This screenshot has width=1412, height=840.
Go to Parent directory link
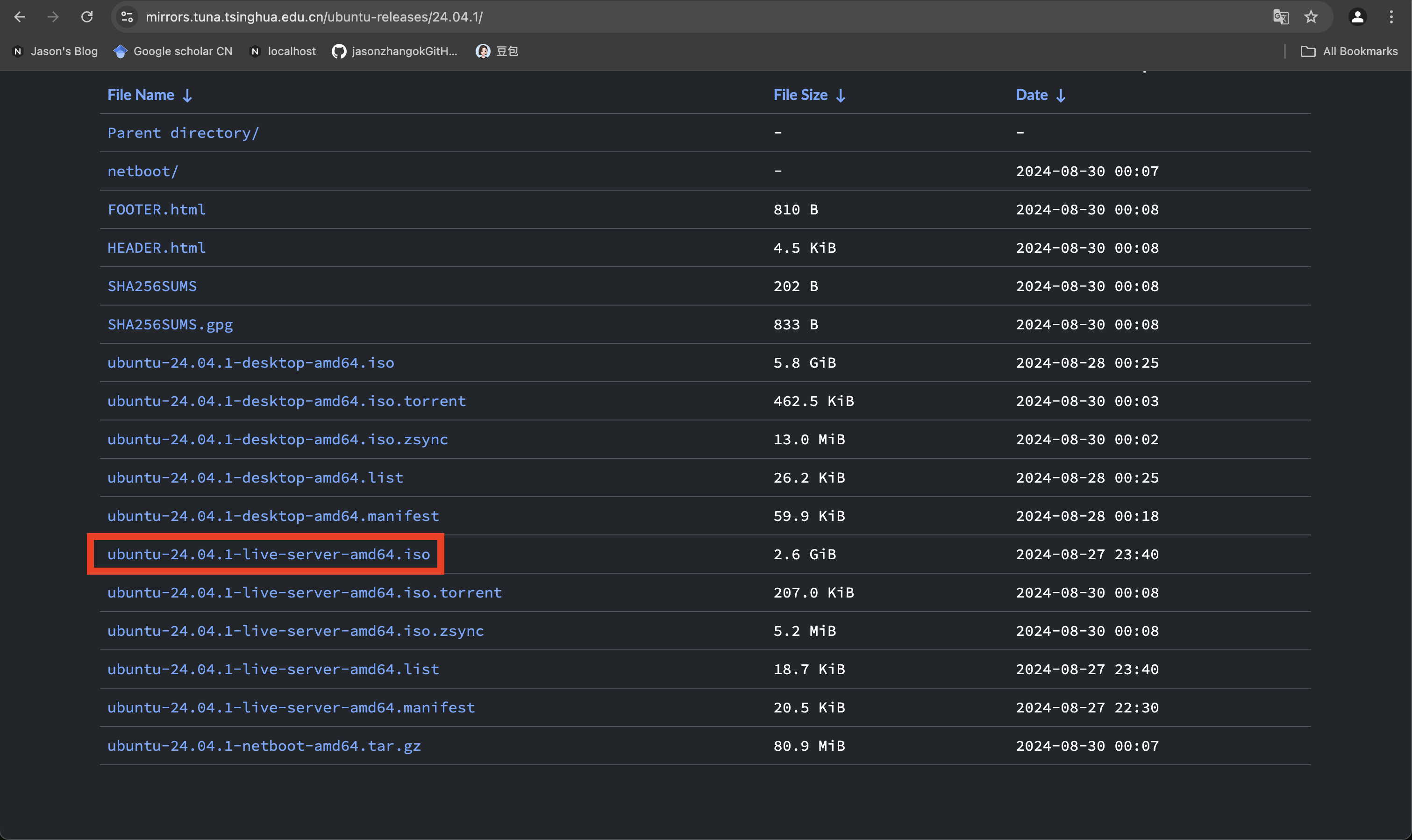click(x=183, y=133)
